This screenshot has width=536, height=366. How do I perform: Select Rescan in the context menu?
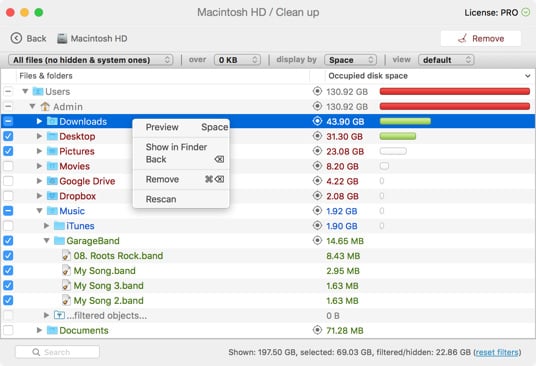[x=161, y=199]
